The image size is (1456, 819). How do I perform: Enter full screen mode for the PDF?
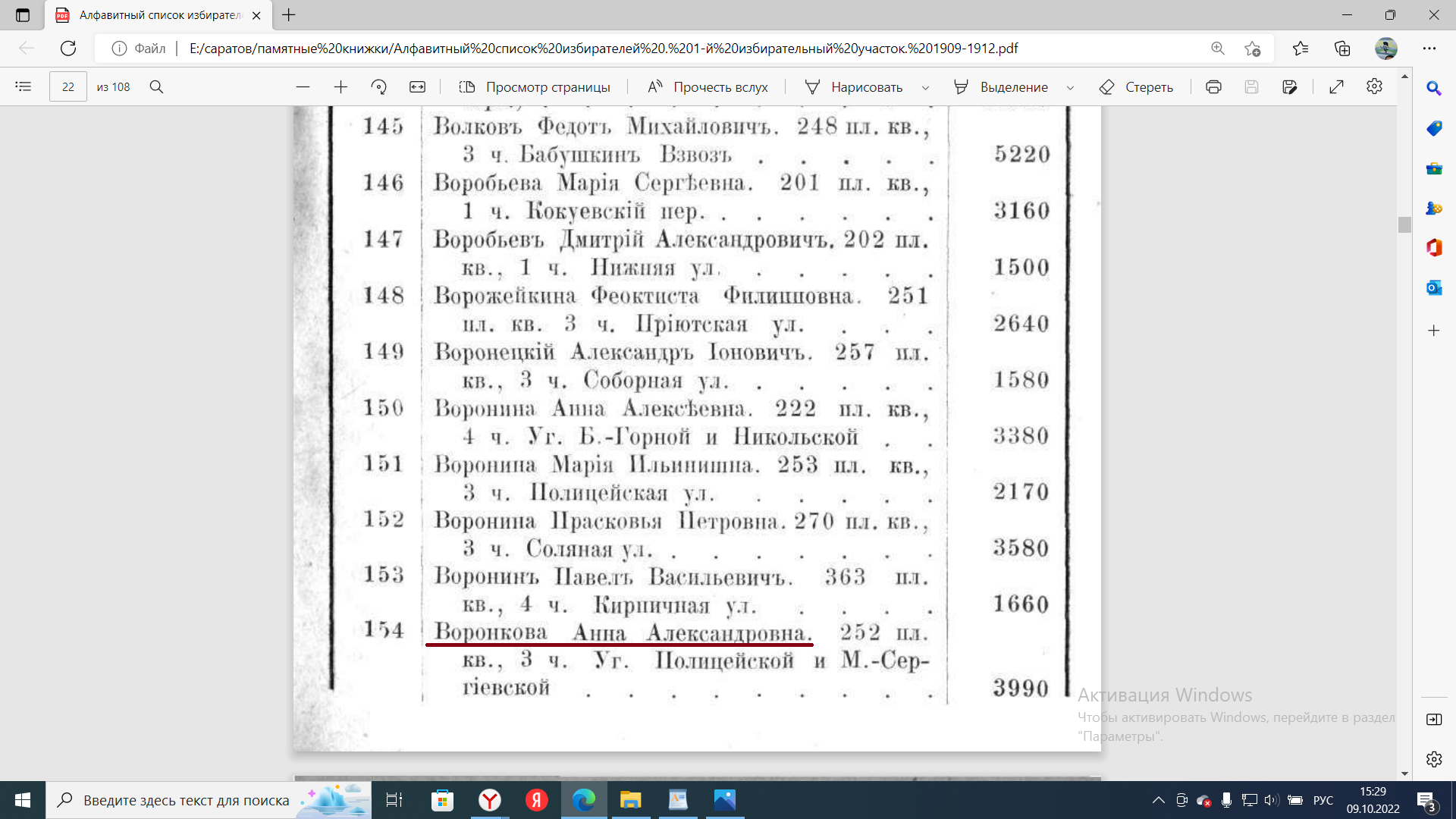pos(1336,87)
